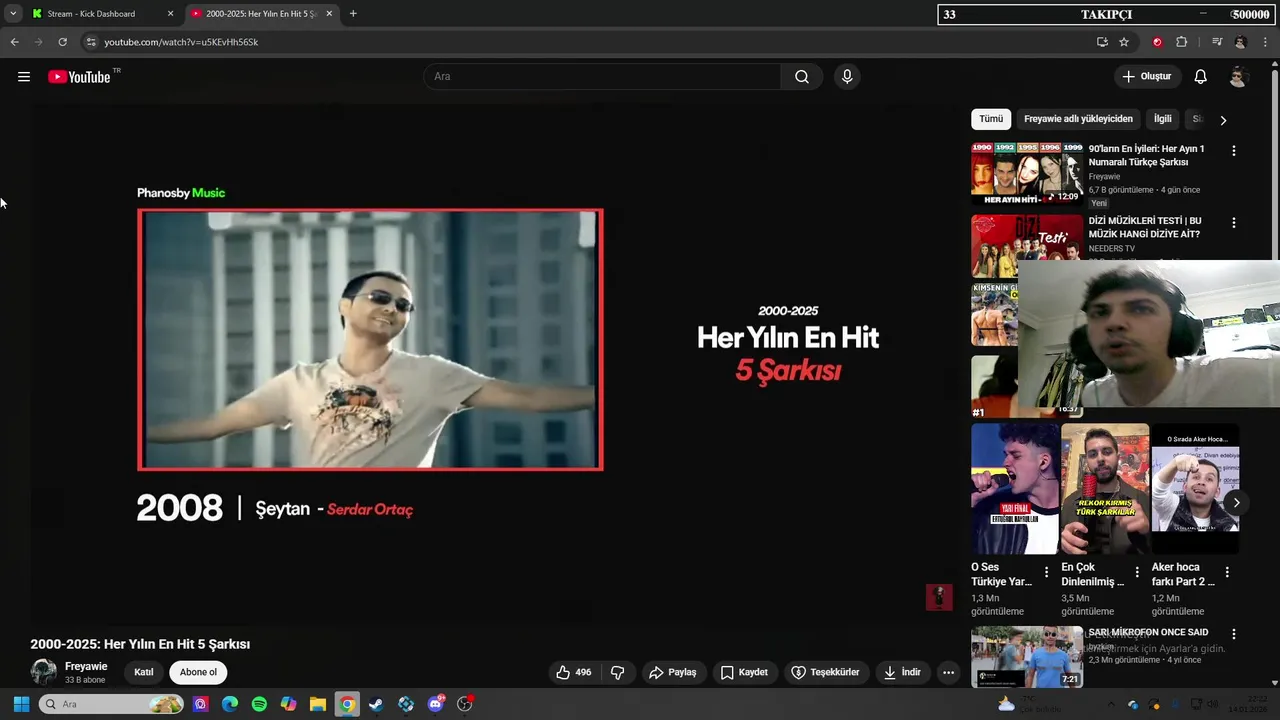1280x720 pixels.
Task: Open Chrome media controls icon
Action: coord(1217,42)
